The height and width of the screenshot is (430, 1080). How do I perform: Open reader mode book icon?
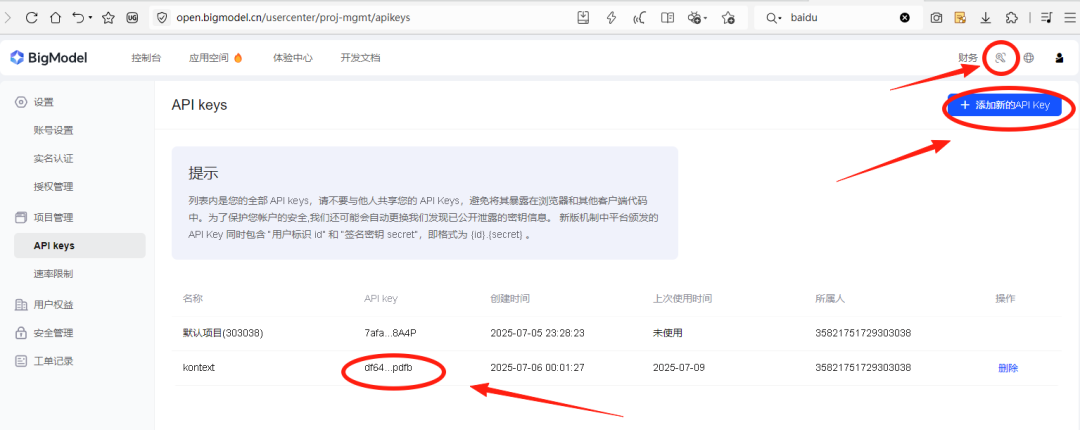(667, 18)
